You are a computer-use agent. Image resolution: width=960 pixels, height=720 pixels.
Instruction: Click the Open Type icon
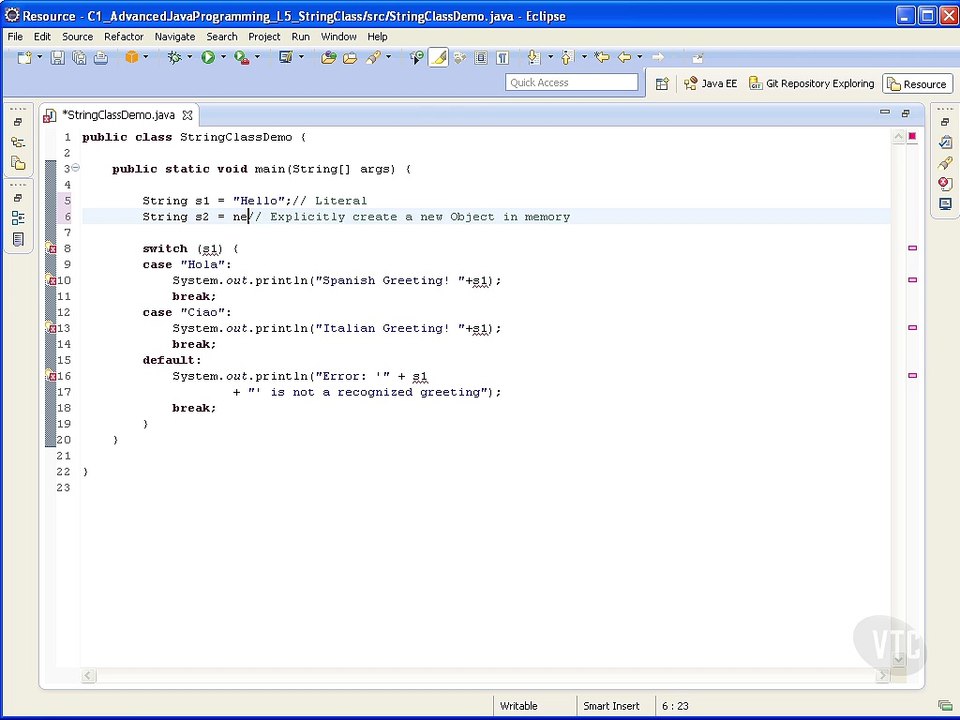point(329,58)
